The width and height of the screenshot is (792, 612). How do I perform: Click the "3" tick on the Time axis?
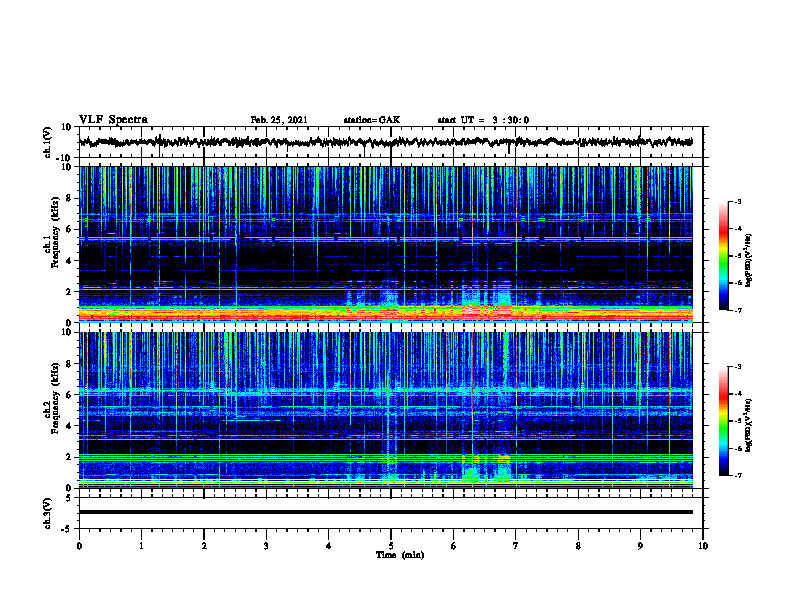pos(266,546)
